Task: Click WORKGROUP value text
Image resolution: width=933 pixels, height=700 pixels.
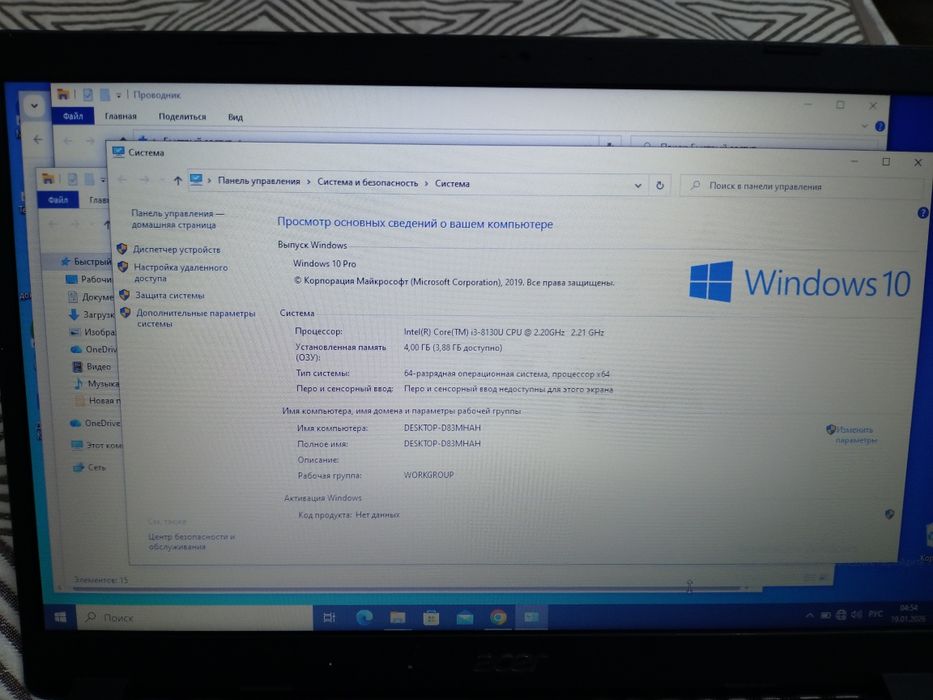Action: [x=428, y=475]
